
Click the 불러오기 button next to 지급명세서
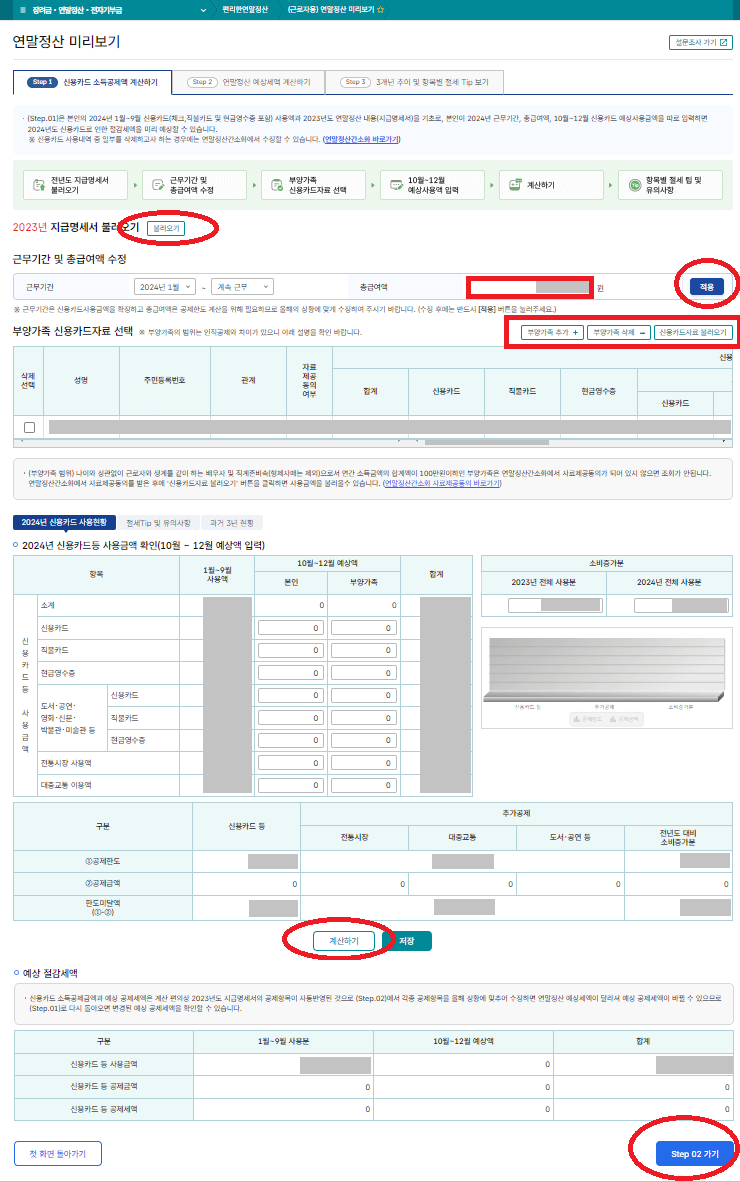(x=166, y=228)
